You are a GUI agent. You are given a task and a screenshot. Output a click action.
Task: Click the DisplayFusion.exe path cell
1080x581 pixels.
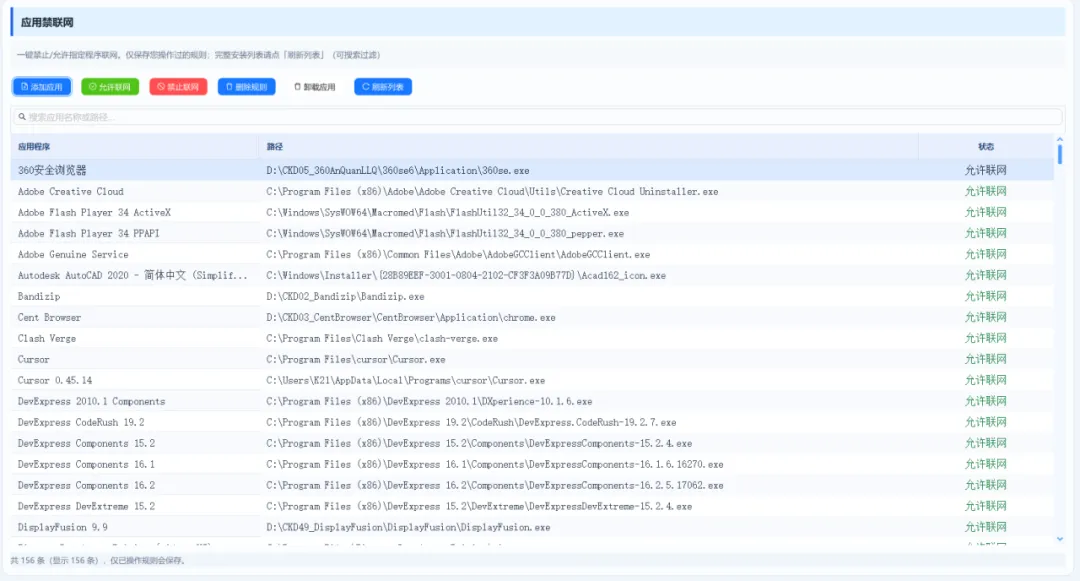(x=408, y=527)
